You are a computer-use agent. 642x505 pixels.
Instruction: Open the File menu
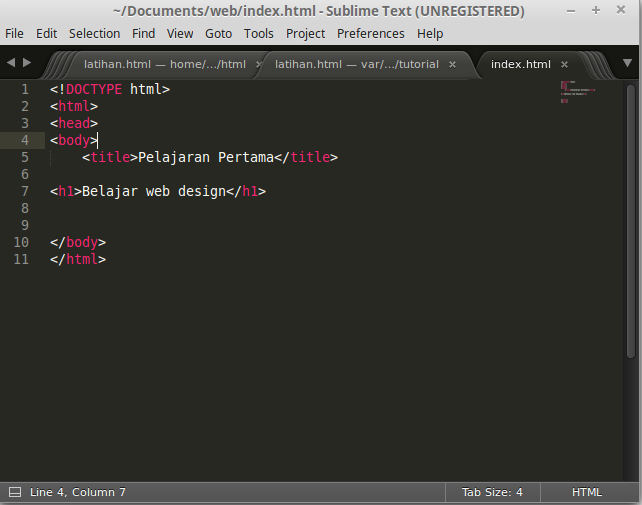(x=14, y=34)
